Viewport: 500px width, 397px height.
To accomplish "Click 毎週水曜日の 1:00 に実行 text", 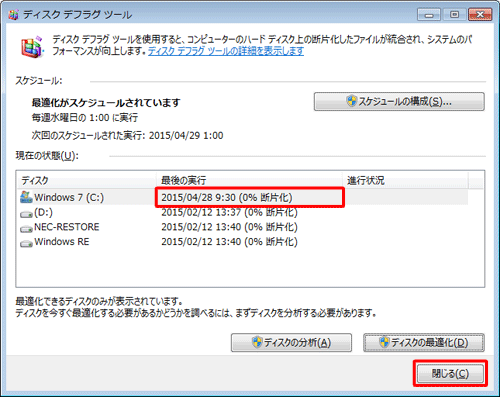I will [x=85, y=118].
